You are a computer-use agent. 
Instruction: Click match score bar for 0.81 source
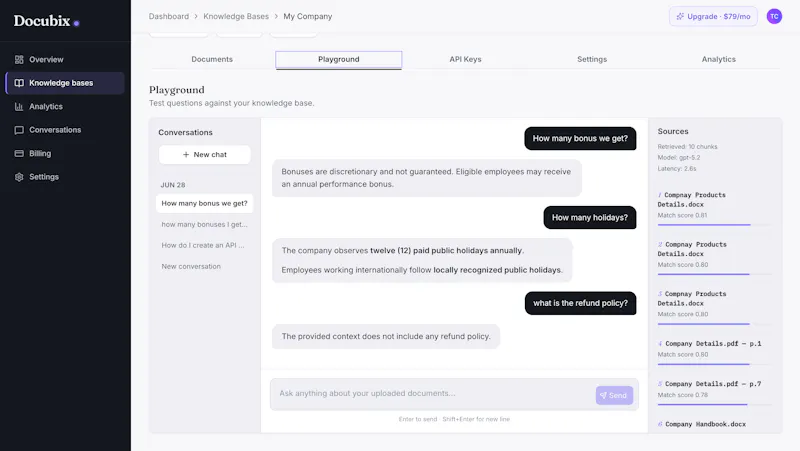coord(714,224)
